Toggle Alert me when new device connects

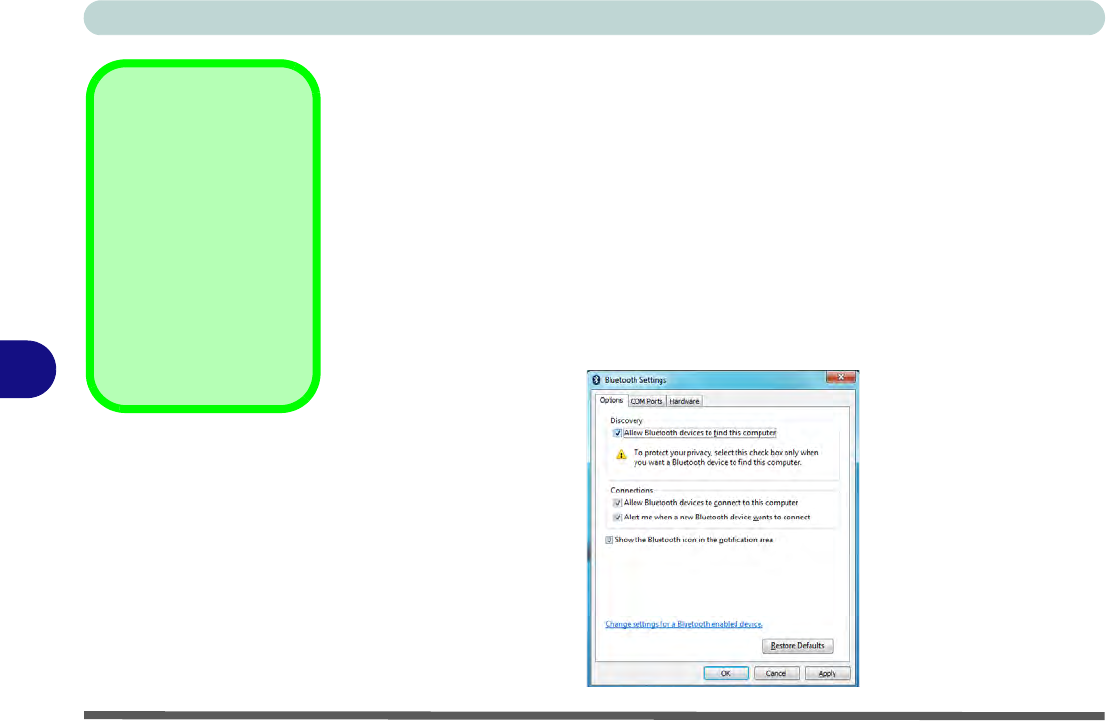(617, 518)
